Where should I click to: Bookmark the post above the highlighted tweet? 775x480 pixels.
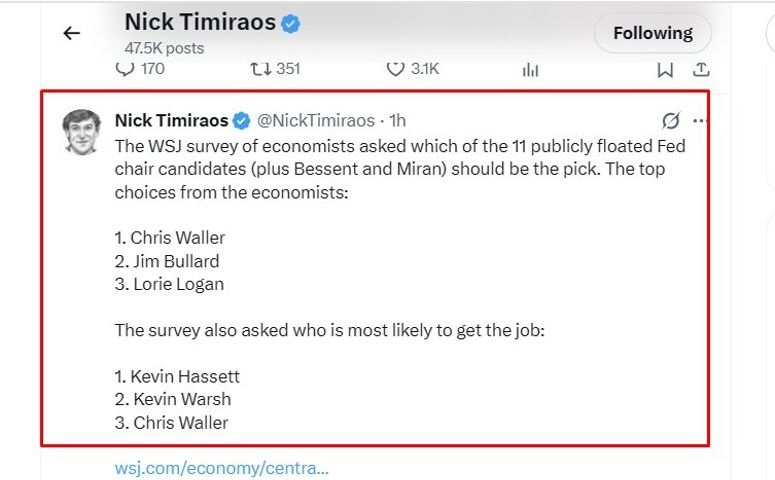665,69
